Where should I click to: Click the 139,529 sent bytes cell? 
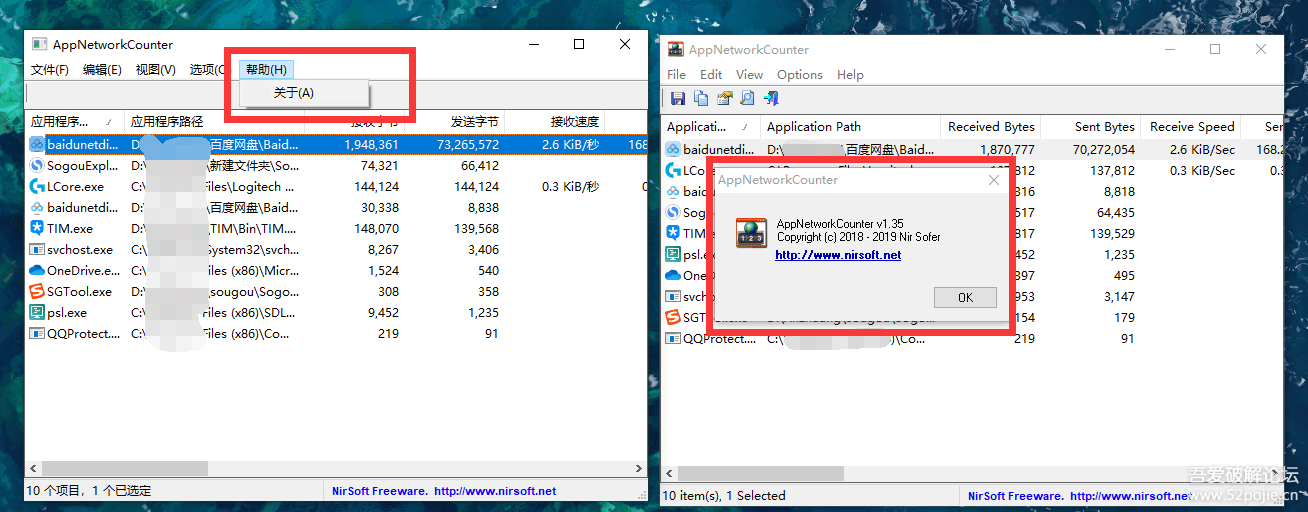(1111, 233)
